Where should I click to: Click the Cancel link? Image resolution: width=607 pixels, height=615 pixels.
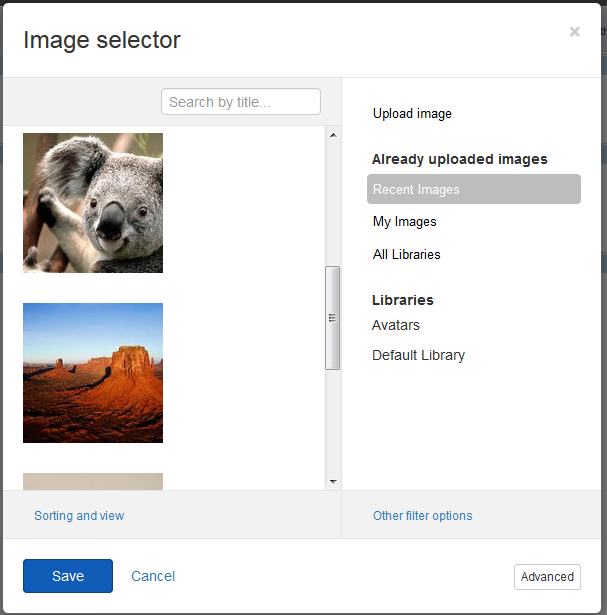pos(153,576)
